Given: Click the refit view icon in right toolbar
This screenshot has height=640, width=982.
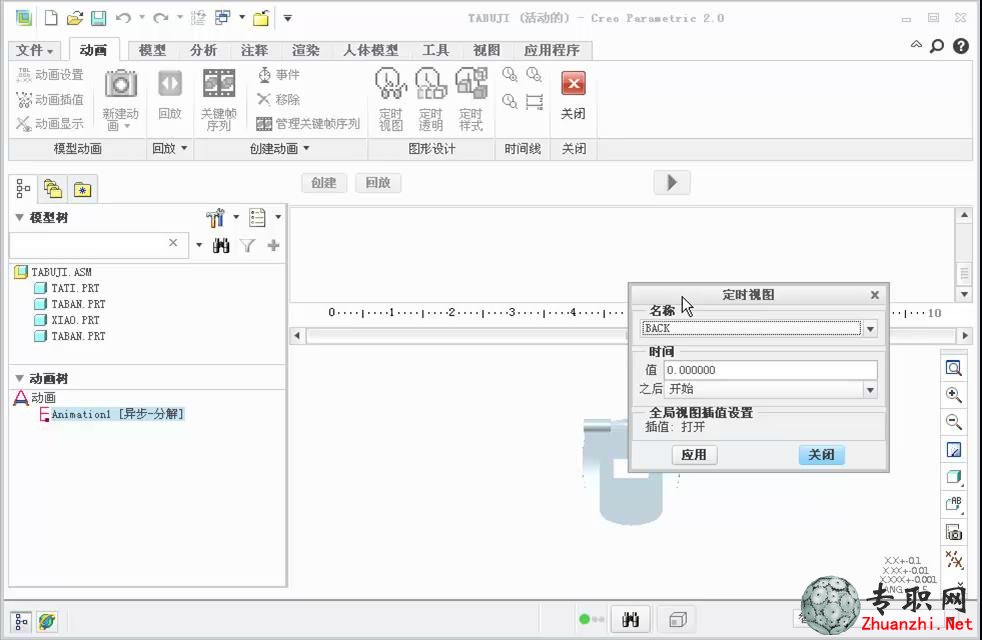Looking at the screenshot, I should (953, 368).
